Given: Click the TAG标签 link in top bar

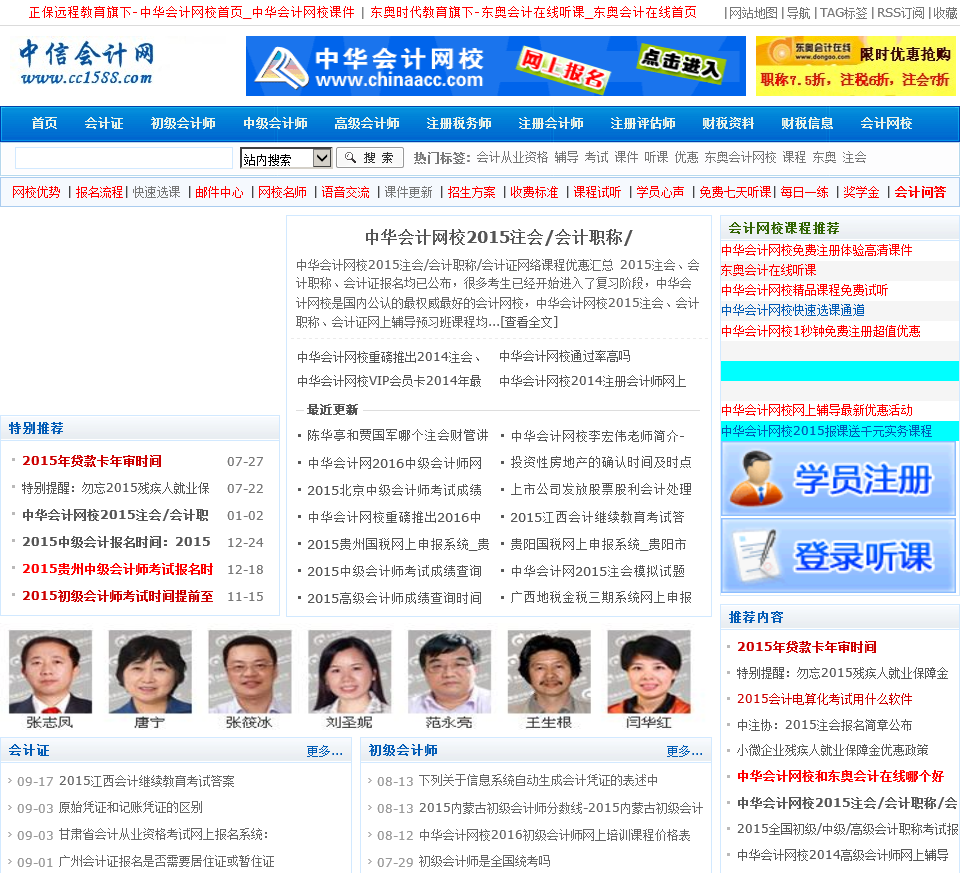Looking at the screenshot, I should pyautogui.click(x=844, y=13).
